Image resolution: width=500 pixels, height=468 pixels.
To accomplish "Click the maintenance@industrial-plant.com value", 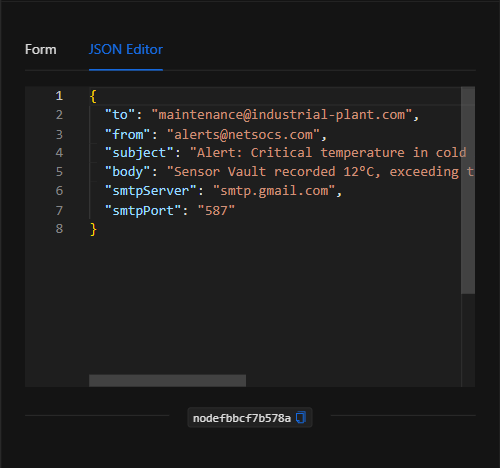I will tap(282, 115).
